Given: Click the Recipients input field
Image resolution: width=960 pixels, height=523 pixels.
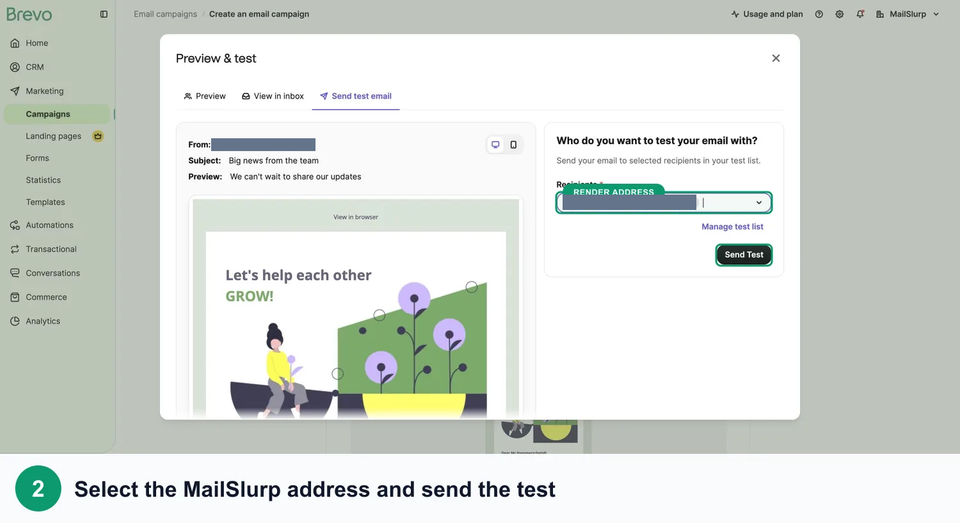Looking at the screenshot, I should (664, 203).
